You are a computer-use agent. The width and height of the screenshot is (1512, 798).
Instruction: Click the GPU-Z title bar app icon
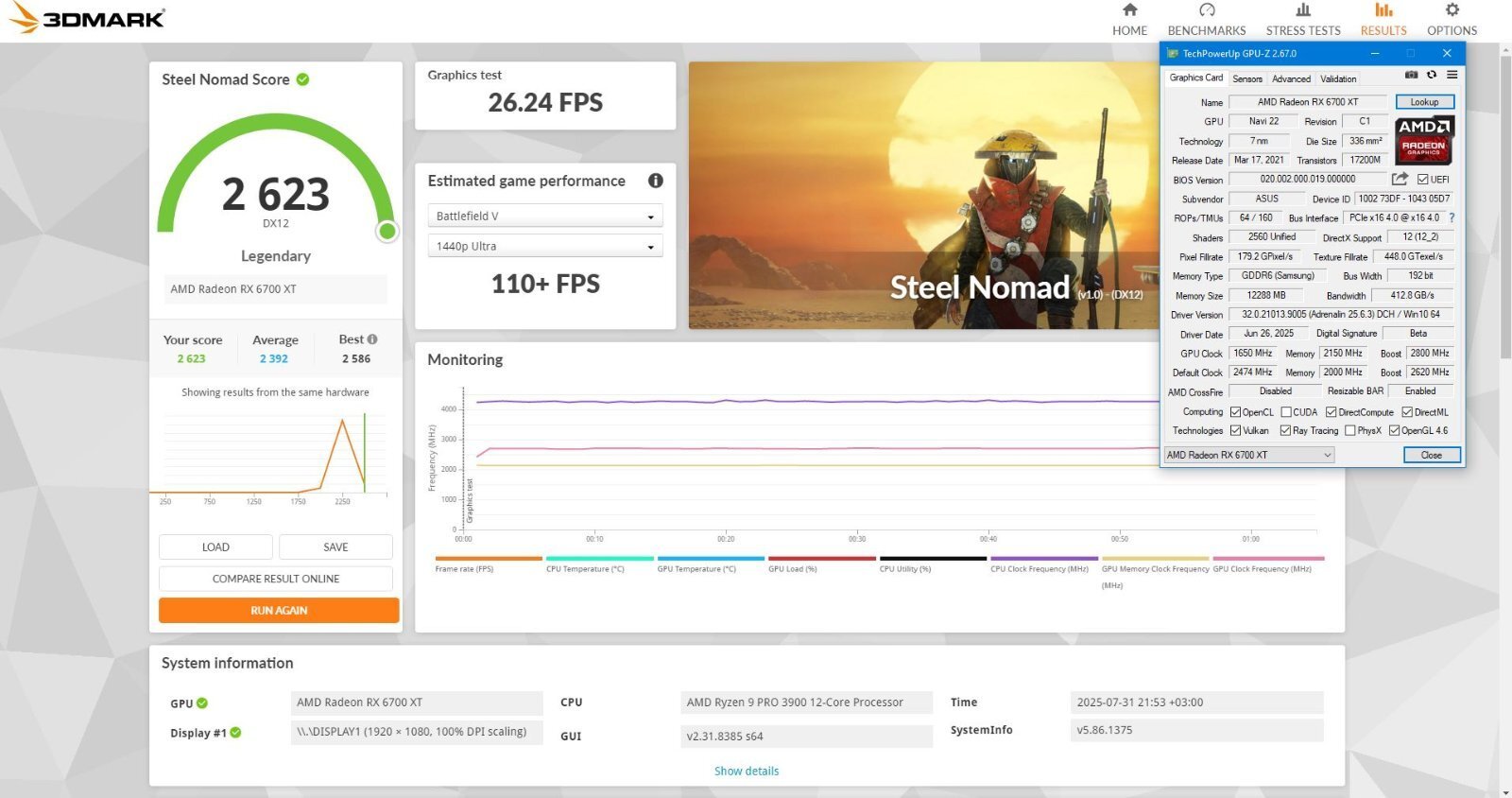tap(1172, 54)
